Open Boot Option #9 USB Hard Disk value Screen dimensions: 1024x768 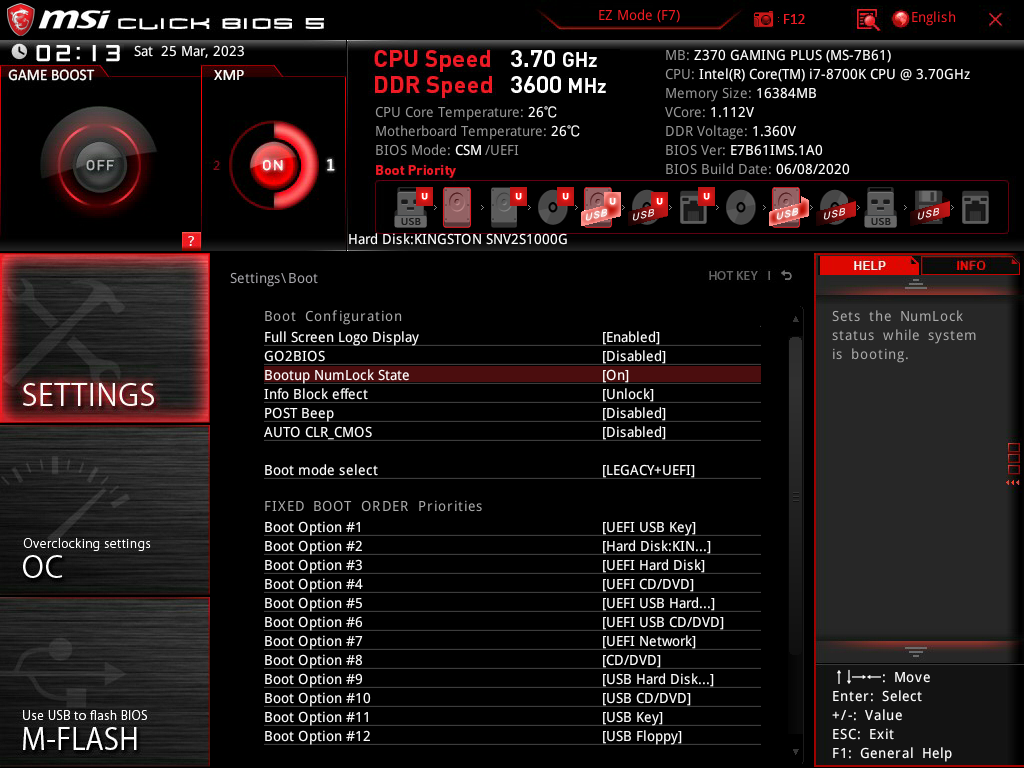658,679
